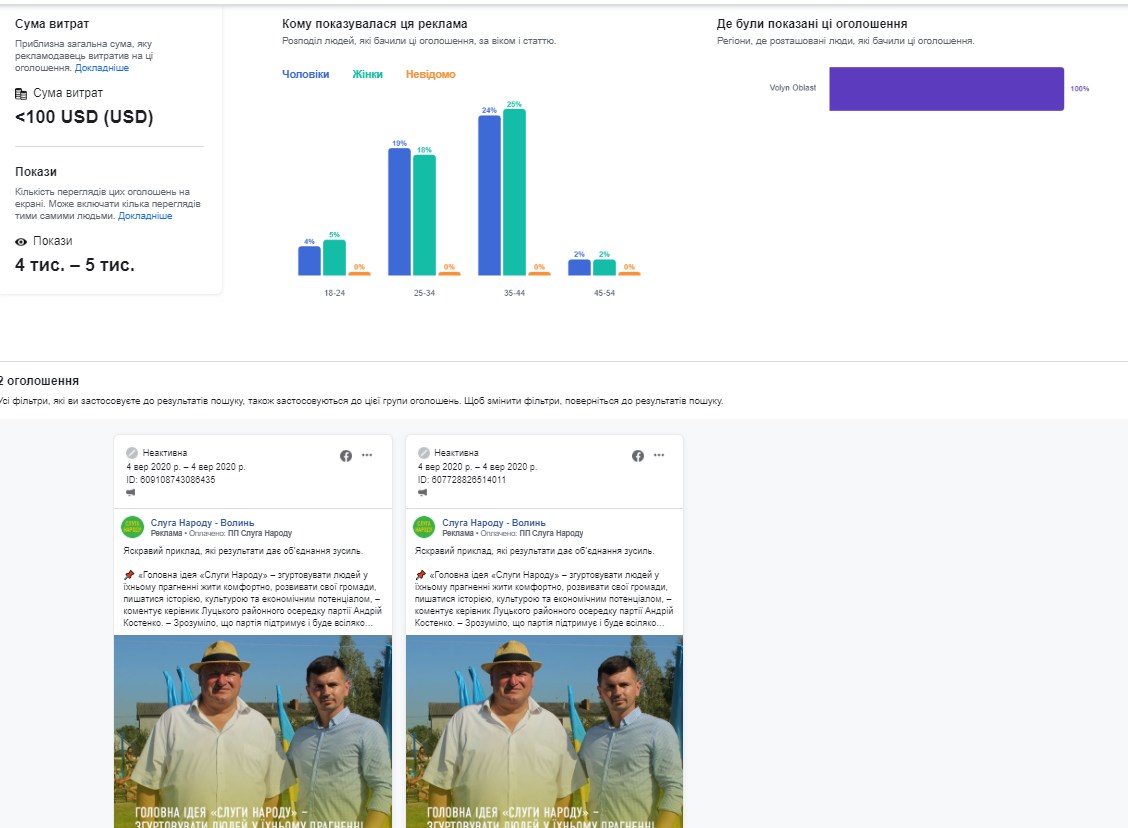Toggle the Чоловіки legend series
The width and height of the screenshot is (1128, 828).
click(305, 75)
